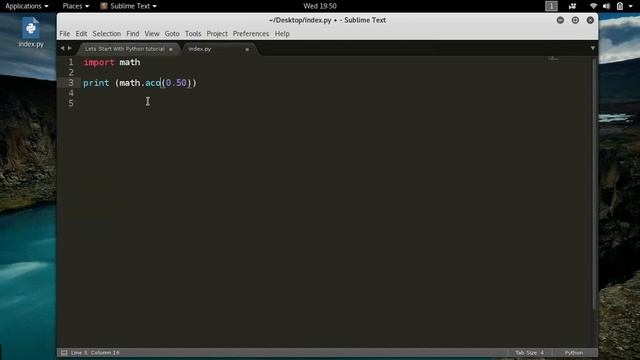Image resolution: width=640 pixels, height=360 pixels.
Task: Switch to the index.py tab
Action: 200,49
